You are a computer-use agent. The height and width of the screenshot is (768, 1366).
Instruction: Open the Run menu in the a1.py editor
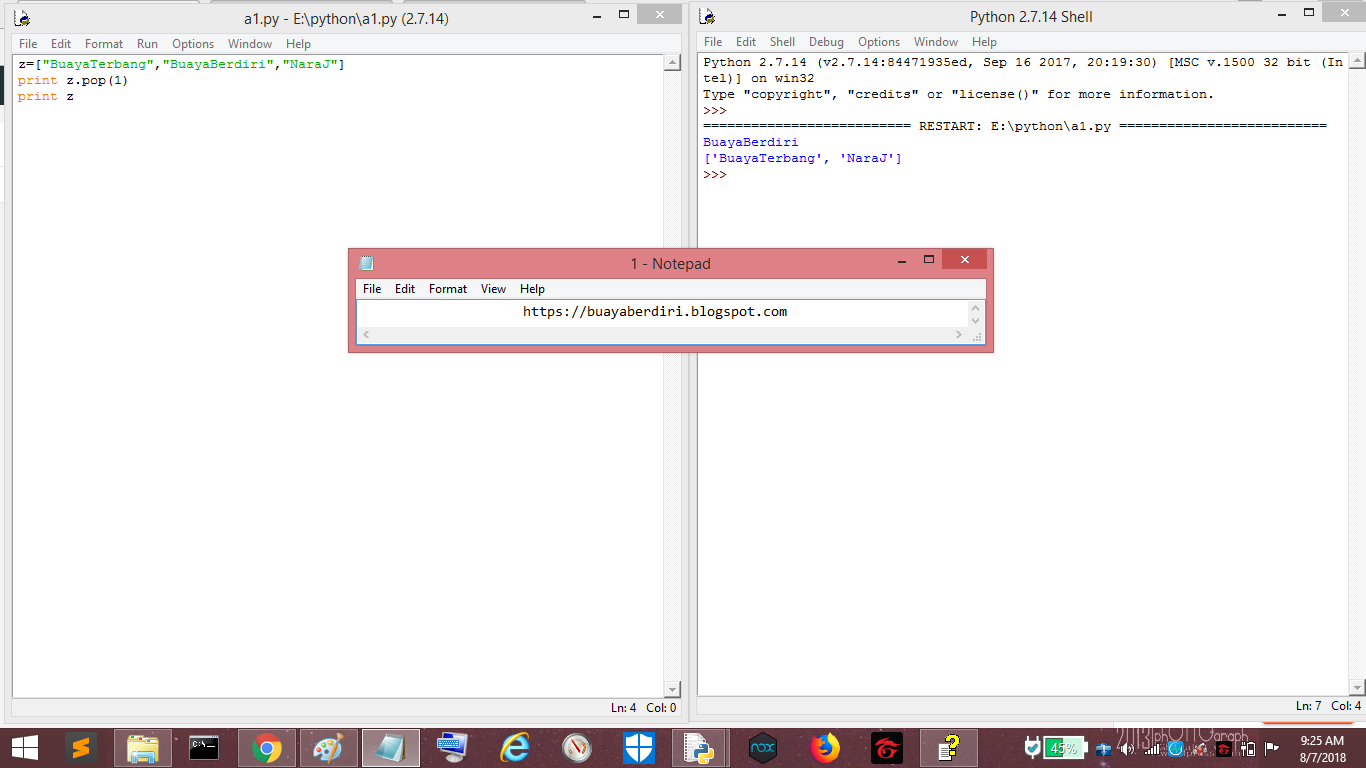(147, 43)
